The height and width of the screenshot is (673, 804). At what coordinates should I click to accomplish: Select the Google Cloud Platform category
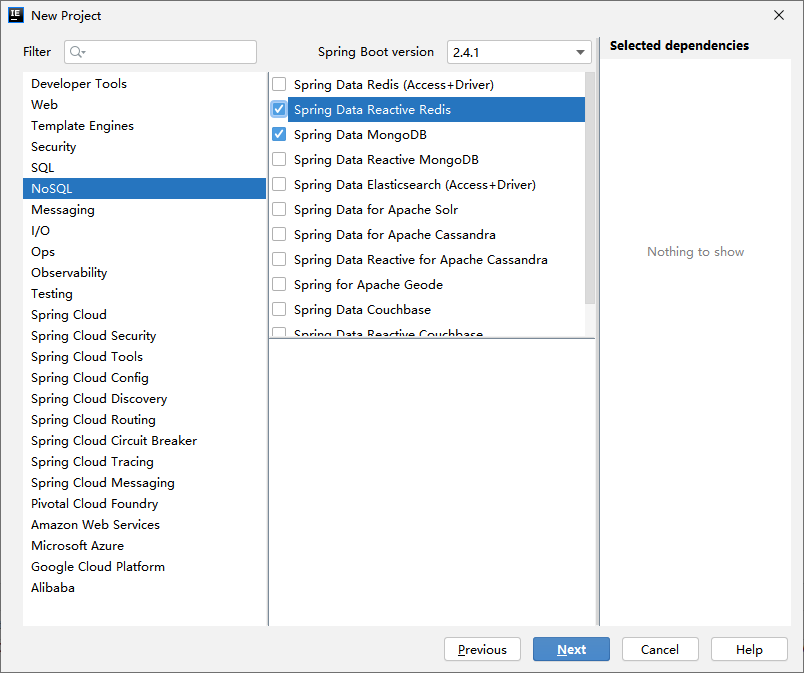pos(98,566)
